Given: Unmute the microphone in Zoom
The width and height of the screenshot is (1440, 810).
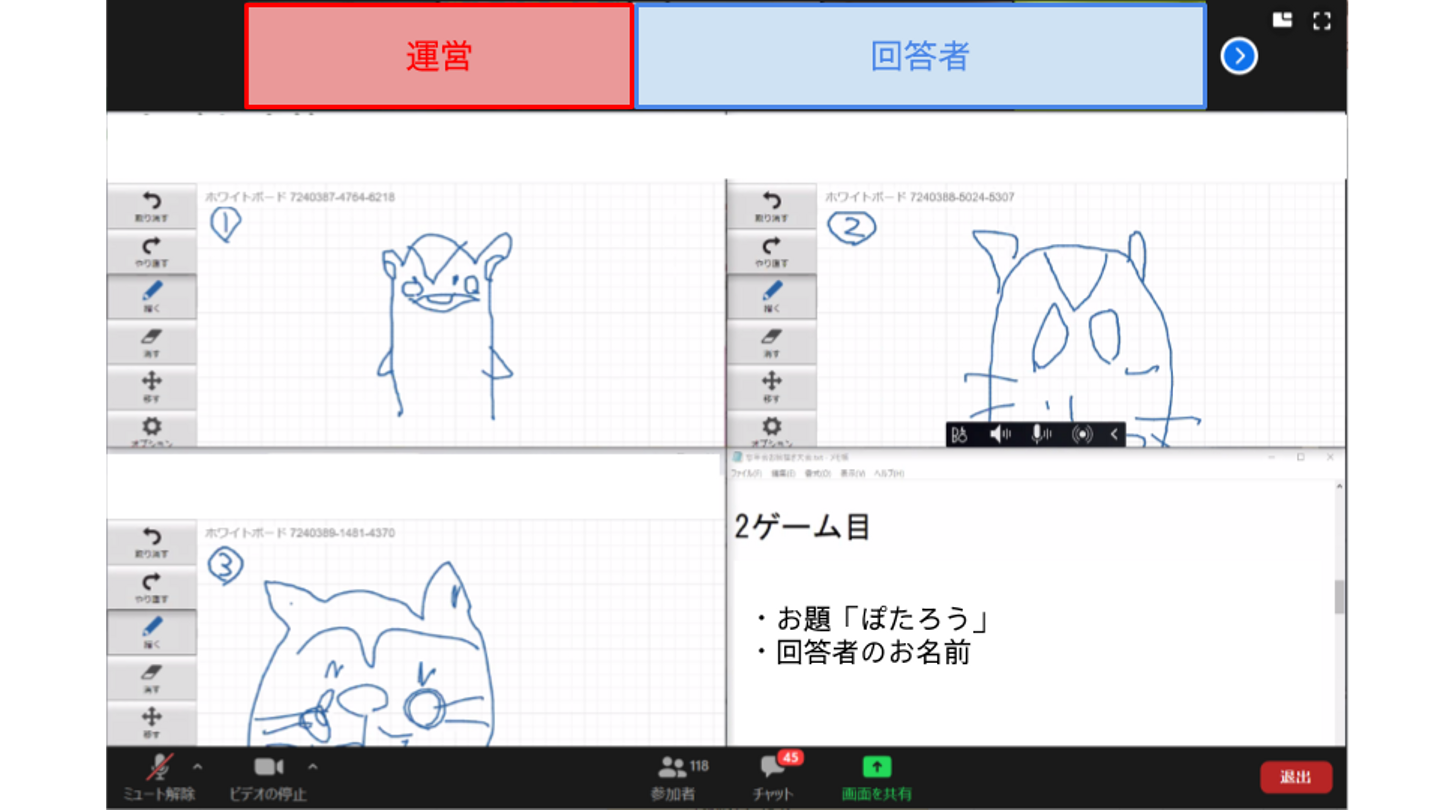Looking at the screenshot, I should (159, 777).
